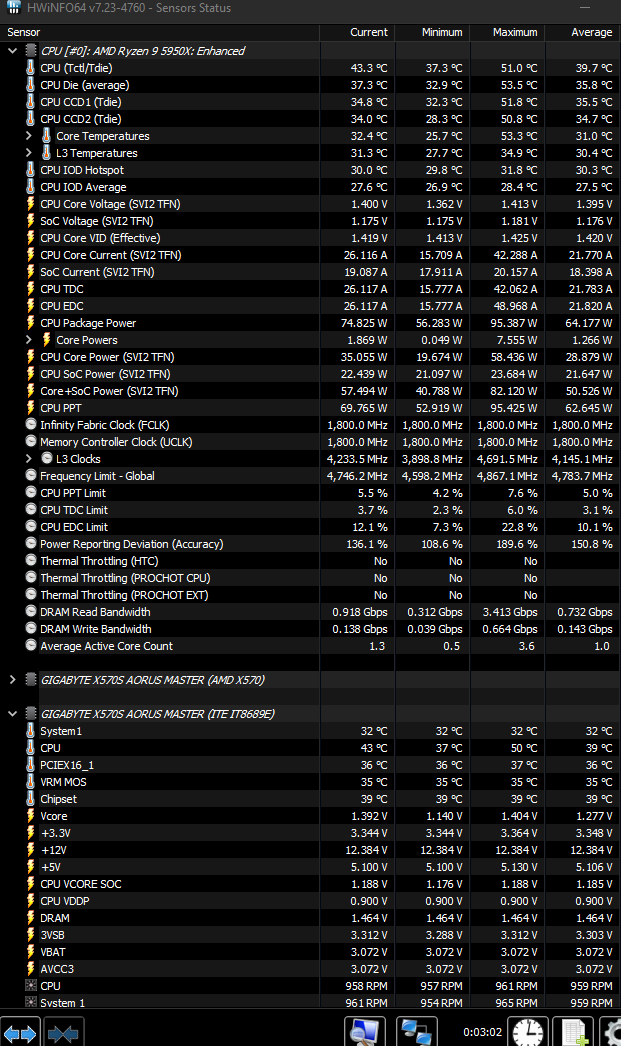Select the SoC Voltage (SVI2 TFN) row
Screen dimensions: 621x1046
(x=310, y=221)
